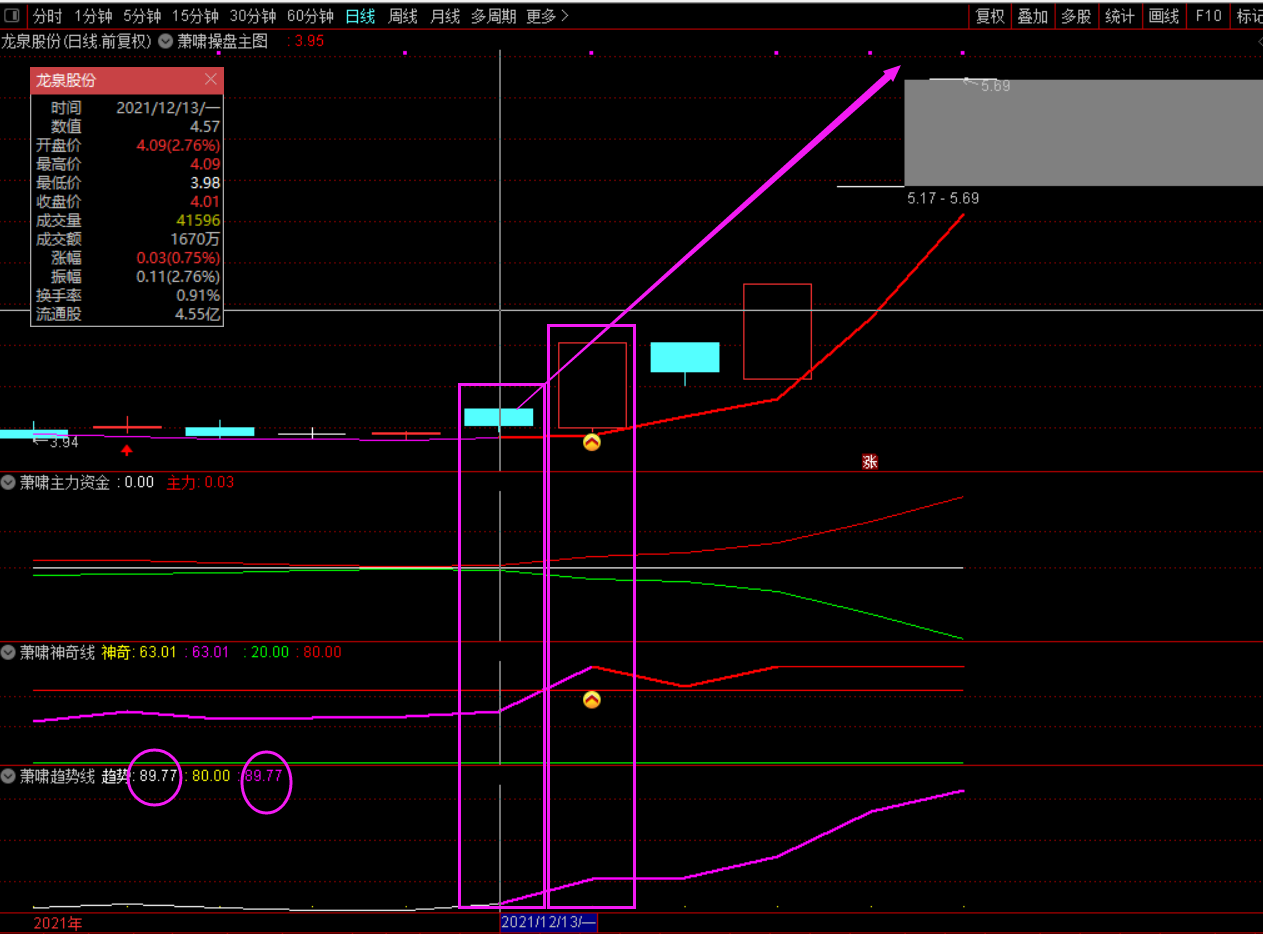The height and width of the screenshot is (934, 1263).
Task: Open F10 company information
Action: [x=1208, y=16]
